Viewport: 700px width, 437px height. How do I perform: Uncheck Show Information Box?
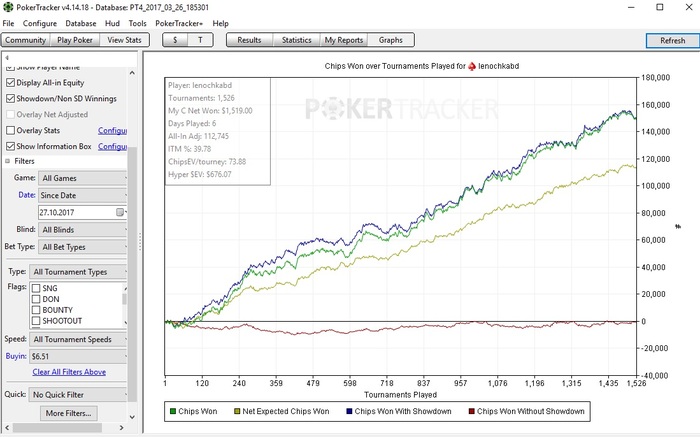tap(11, 146)
